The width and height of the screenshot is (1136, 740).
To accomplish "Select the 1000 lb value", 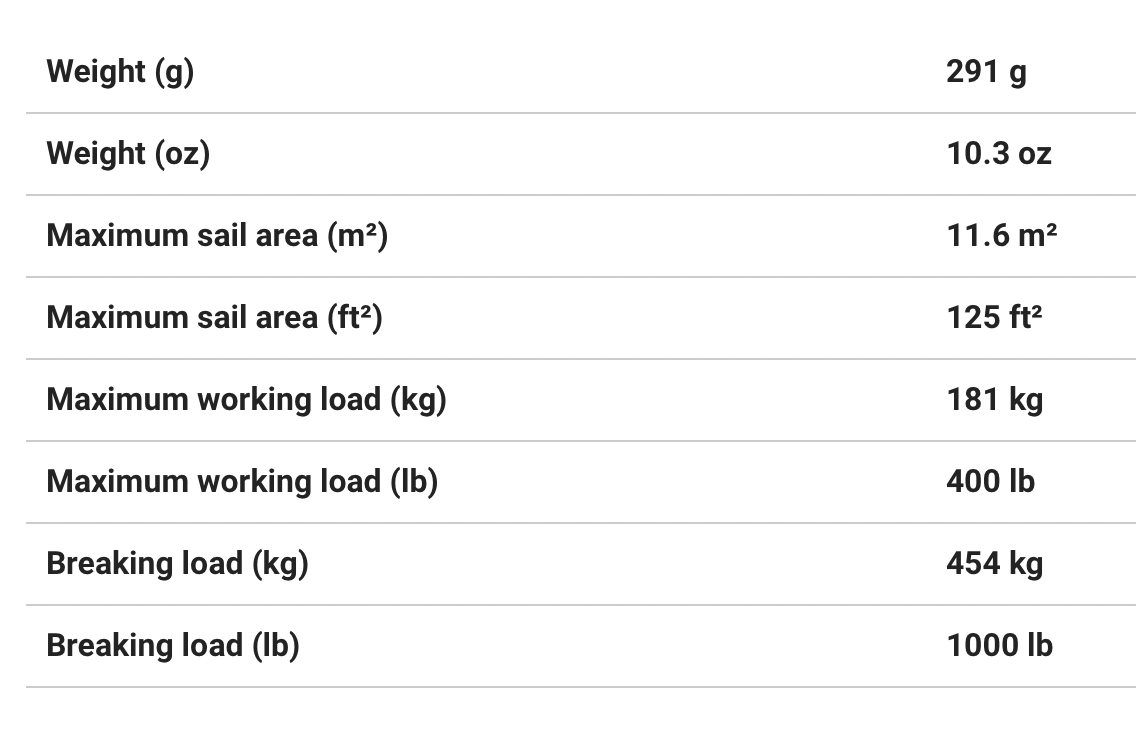I will tap(999, 646).
